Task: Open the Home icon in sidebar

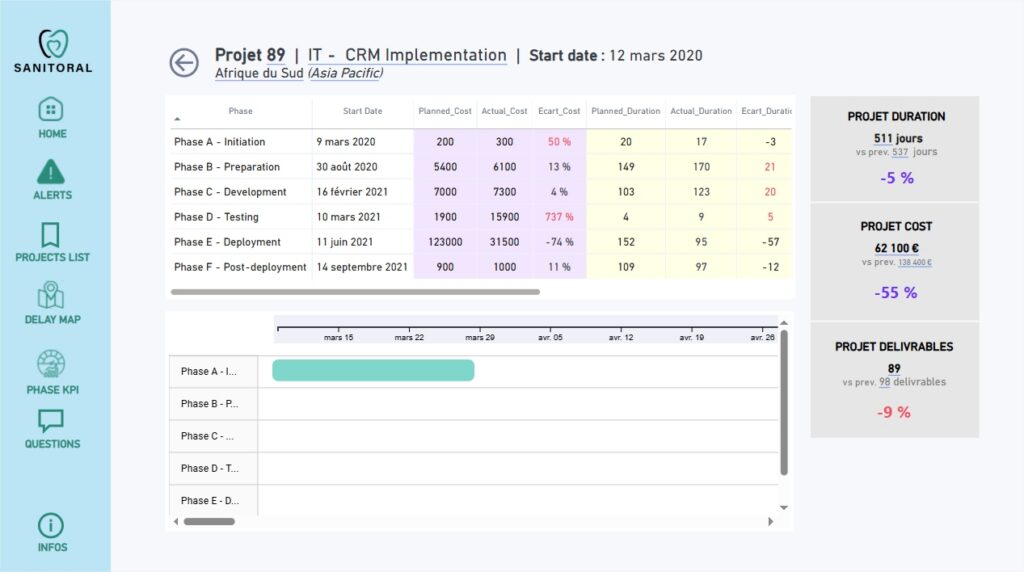Action: [51, 109]
